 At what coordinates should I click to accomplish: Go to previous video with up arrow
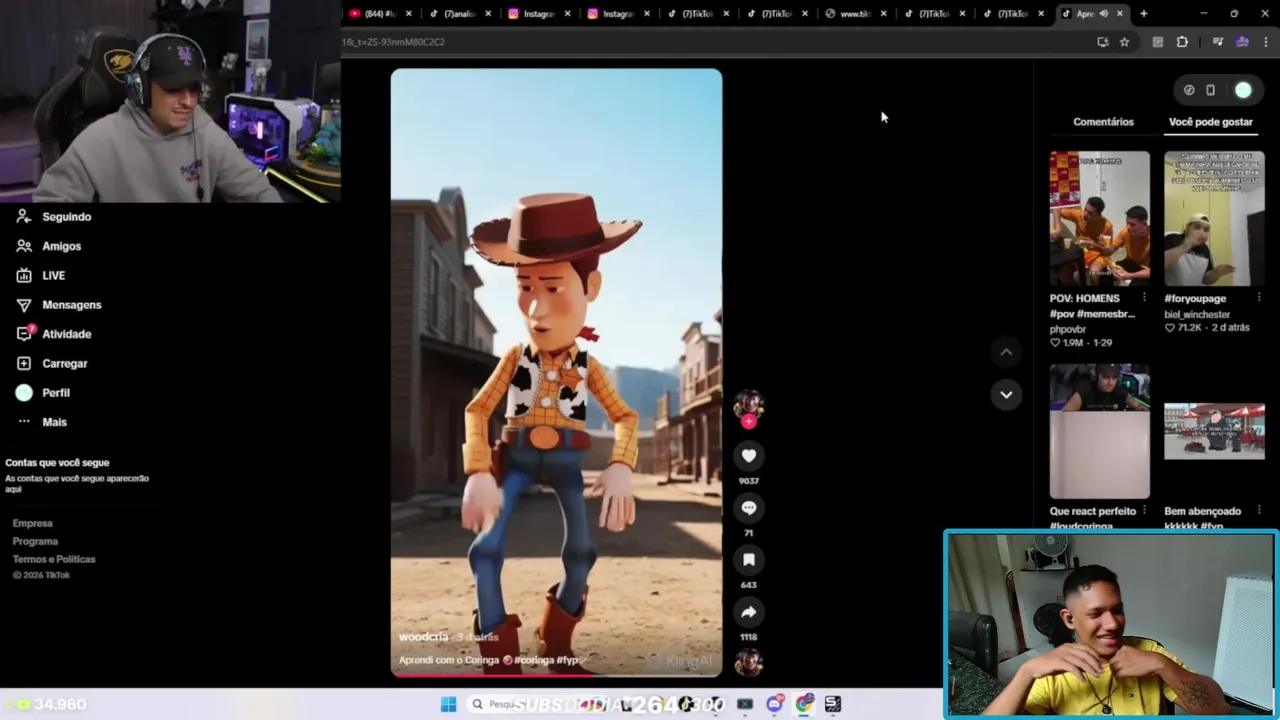coord(1006,352)
